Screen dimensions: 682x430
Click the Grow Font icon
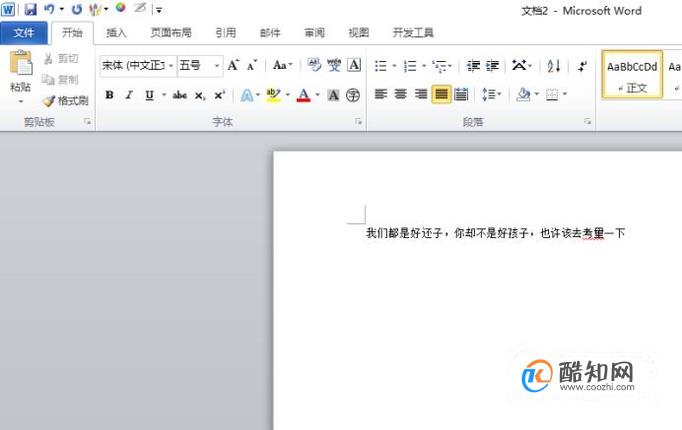tap(233, 65)
